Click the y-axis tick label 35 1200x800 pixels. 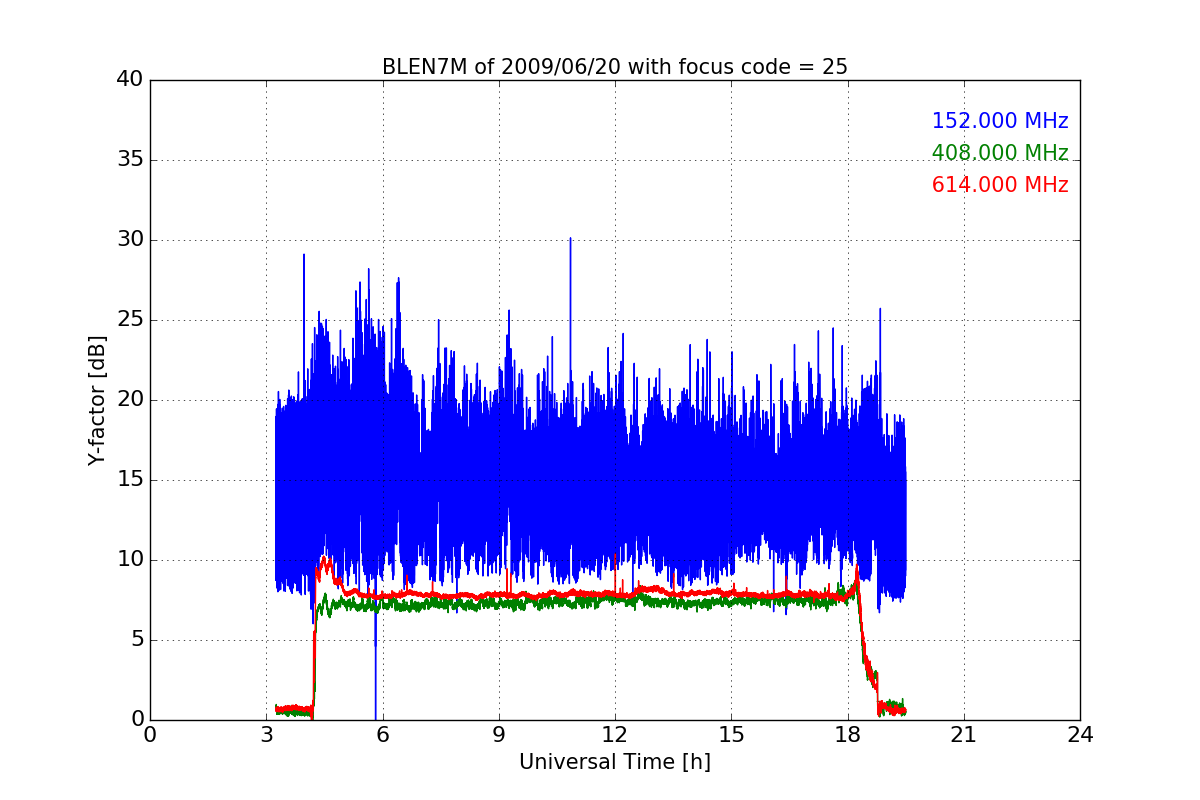[130, 160]
